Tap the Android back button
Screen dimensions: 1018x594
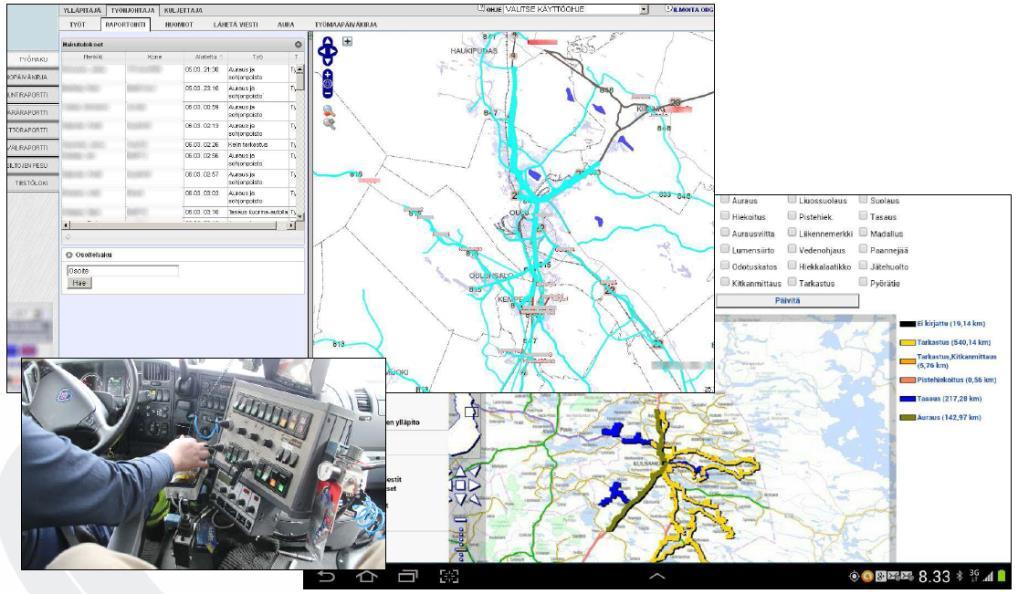tap(327, 576)
